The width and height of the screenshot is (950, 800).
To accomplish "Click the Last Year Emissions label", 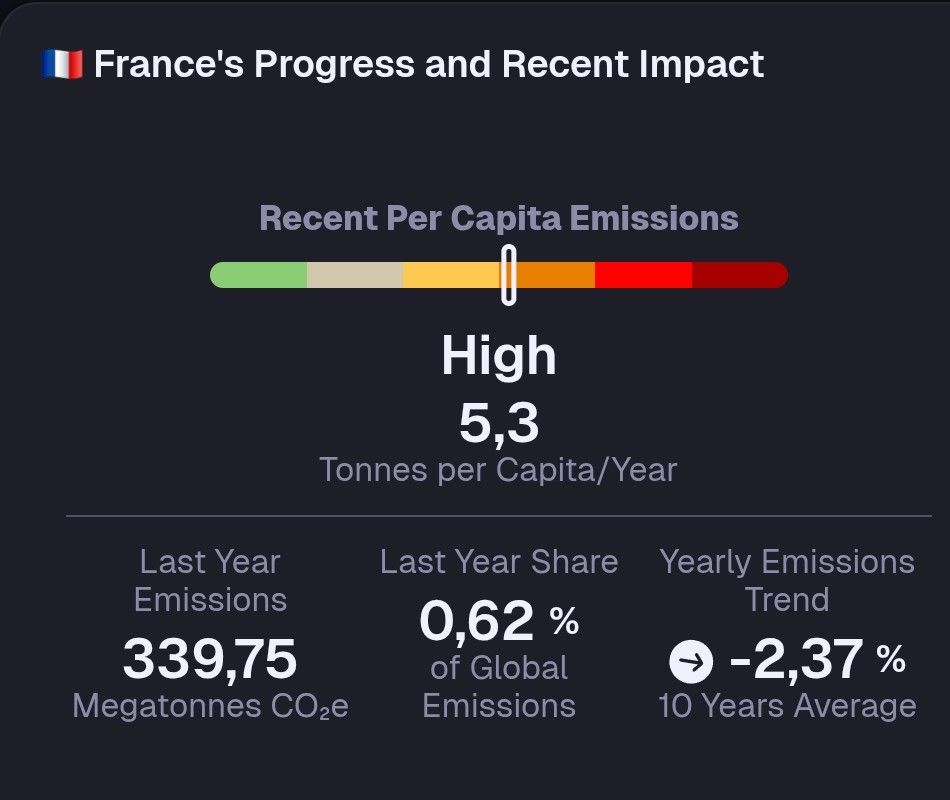I will point(210,581).
